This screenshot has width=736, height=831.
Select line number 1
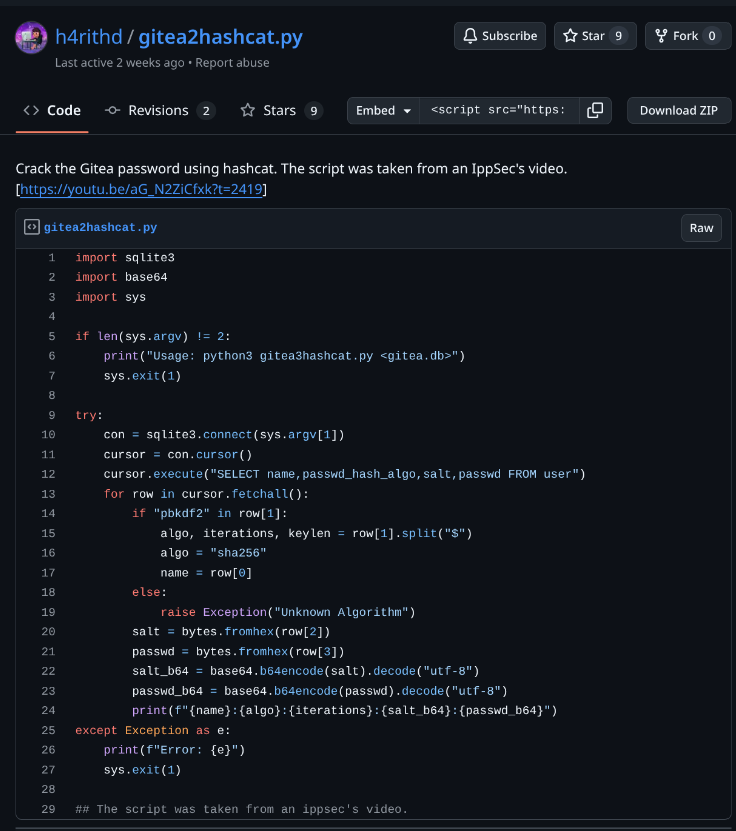pyautogui.click(x=51, y=258)
